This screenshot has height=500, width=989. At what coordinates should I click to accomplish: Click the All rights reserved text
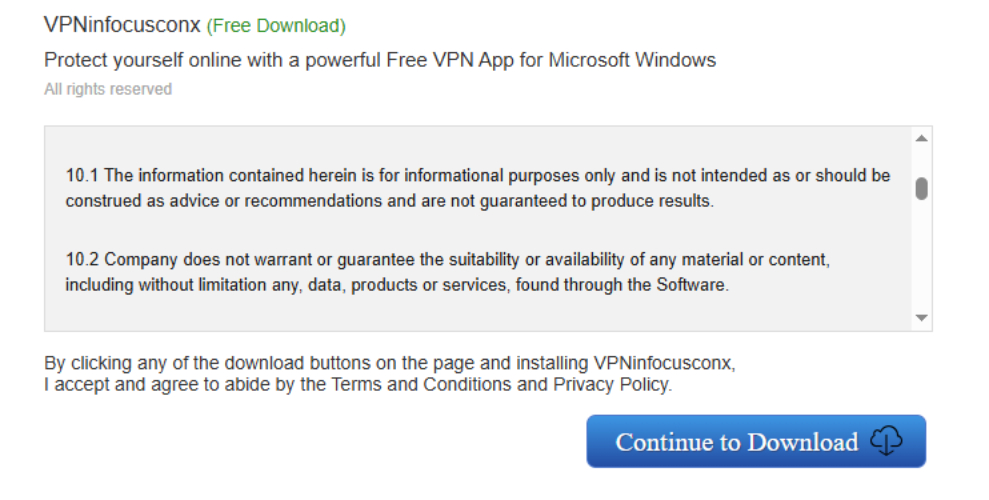[x=108, y=90]
